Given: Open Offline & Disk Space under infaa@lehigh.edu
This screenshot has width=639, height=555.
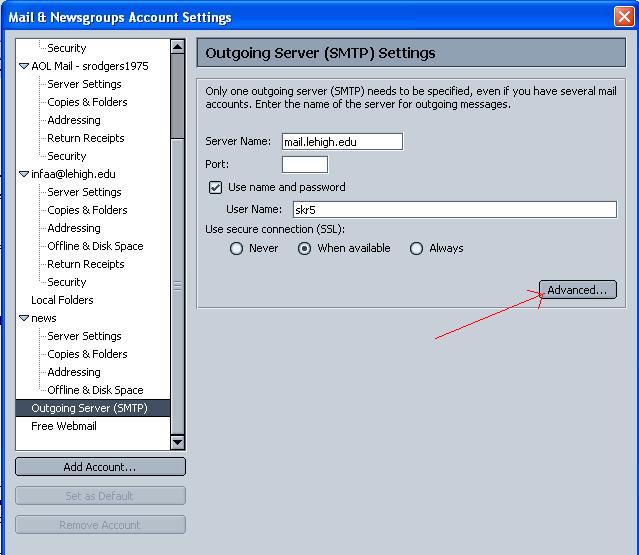Looking at the screenshot, I should pos(95,246).
